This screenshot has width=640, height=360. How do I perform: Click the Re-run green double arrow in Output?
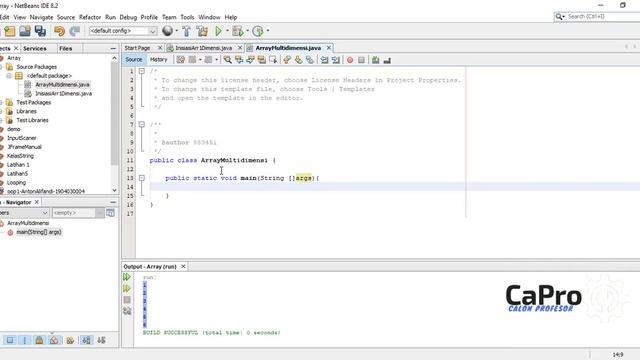pyautogui.click(x=127, y=277)
